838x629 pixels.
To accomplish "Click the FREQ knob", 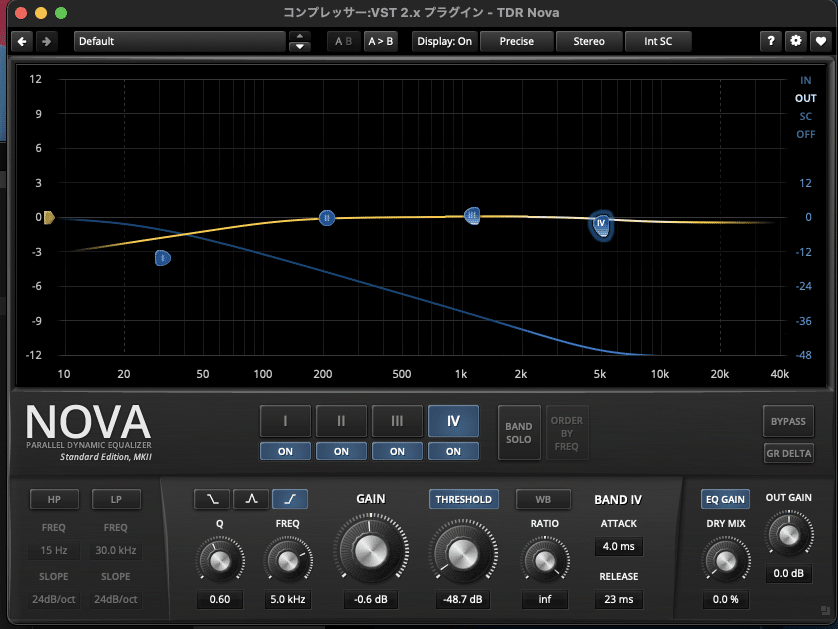I will click(288, 561).
